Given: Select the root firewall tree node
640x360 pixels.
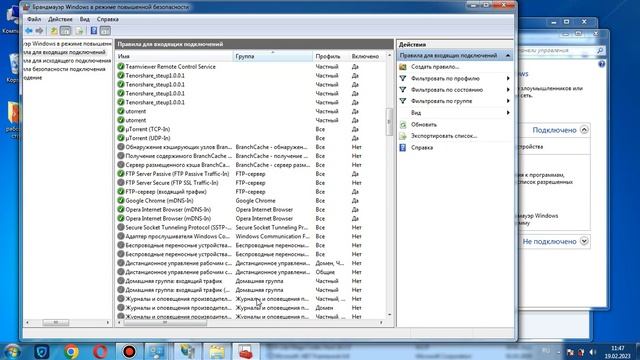Looking at the screenshot, I should (67, 44).
